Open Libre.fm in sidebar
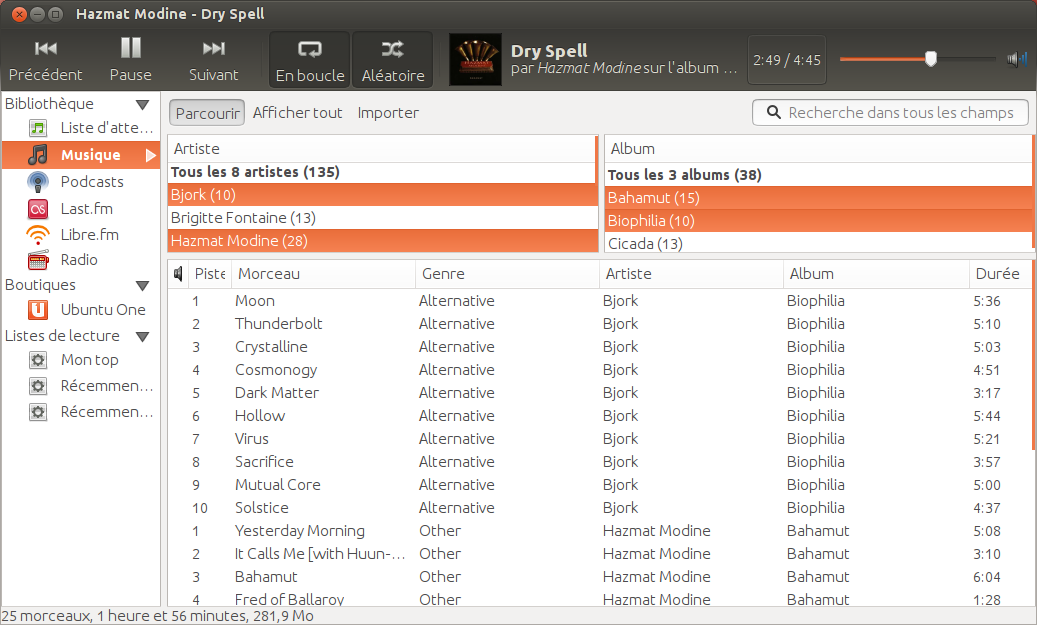The image size is (1037, 625). 81,234
